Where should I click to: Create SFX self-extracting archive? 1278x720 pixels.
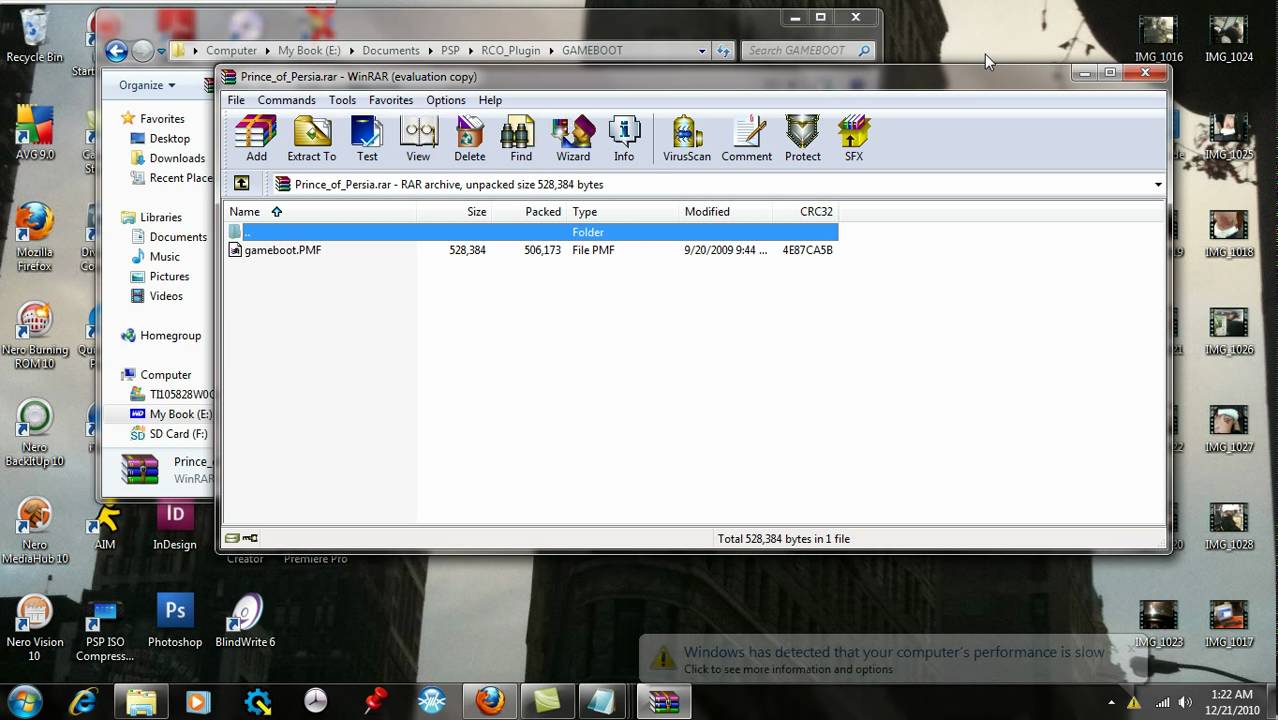(853, 138)
